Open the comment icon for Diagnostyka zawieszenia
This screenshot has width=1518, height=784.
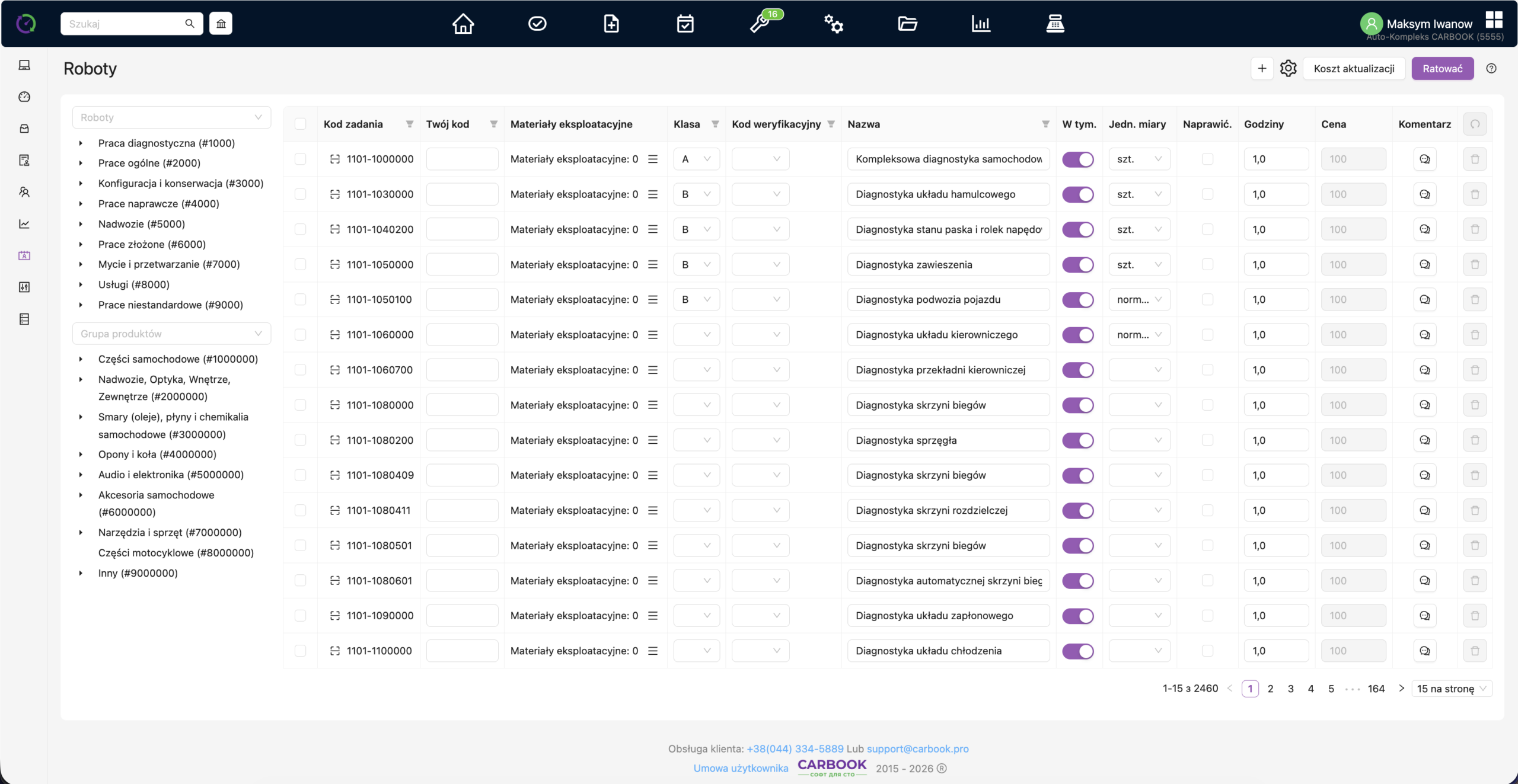click(1424, 264)
